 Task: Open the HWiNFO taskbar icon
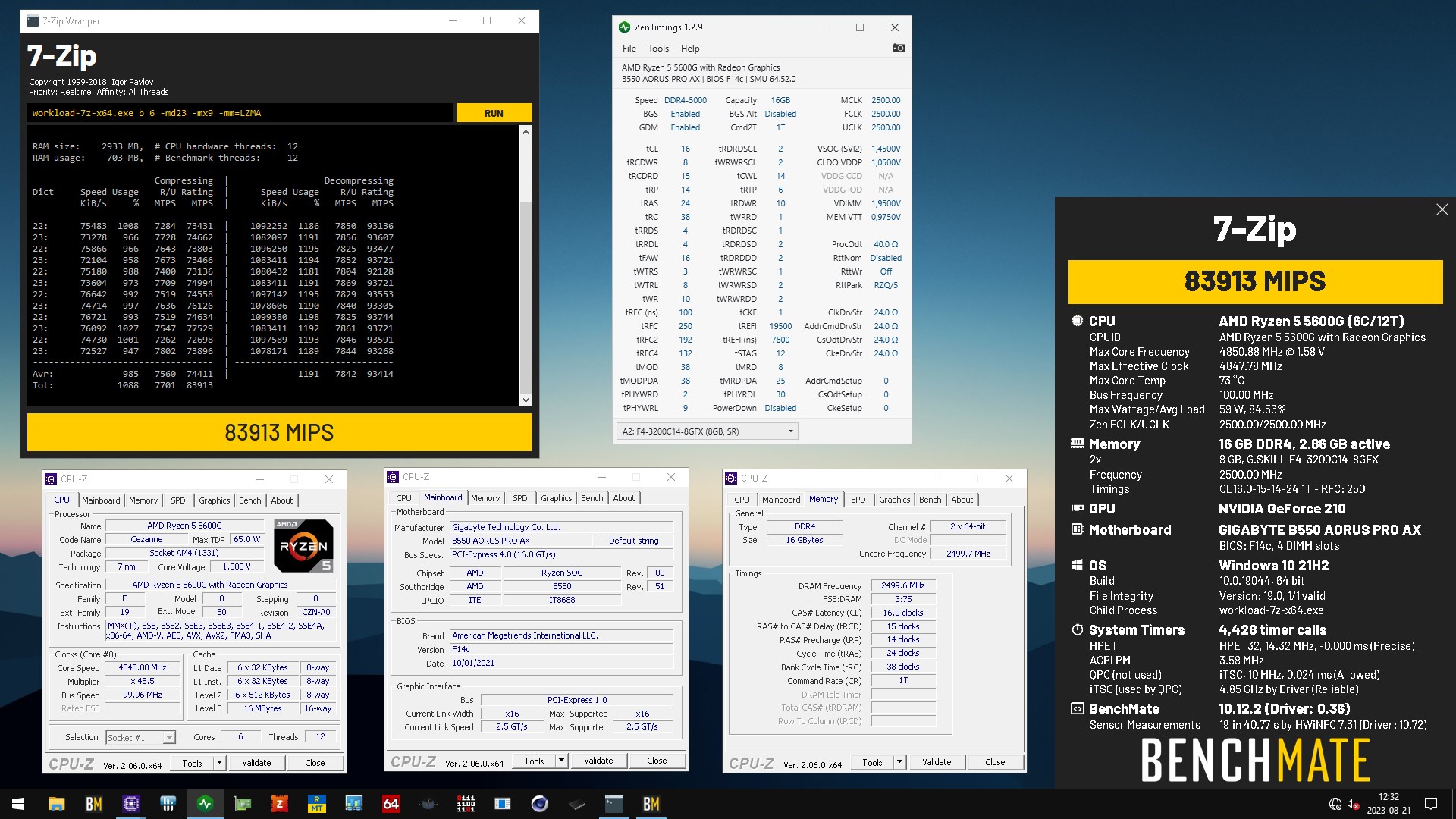168,804
